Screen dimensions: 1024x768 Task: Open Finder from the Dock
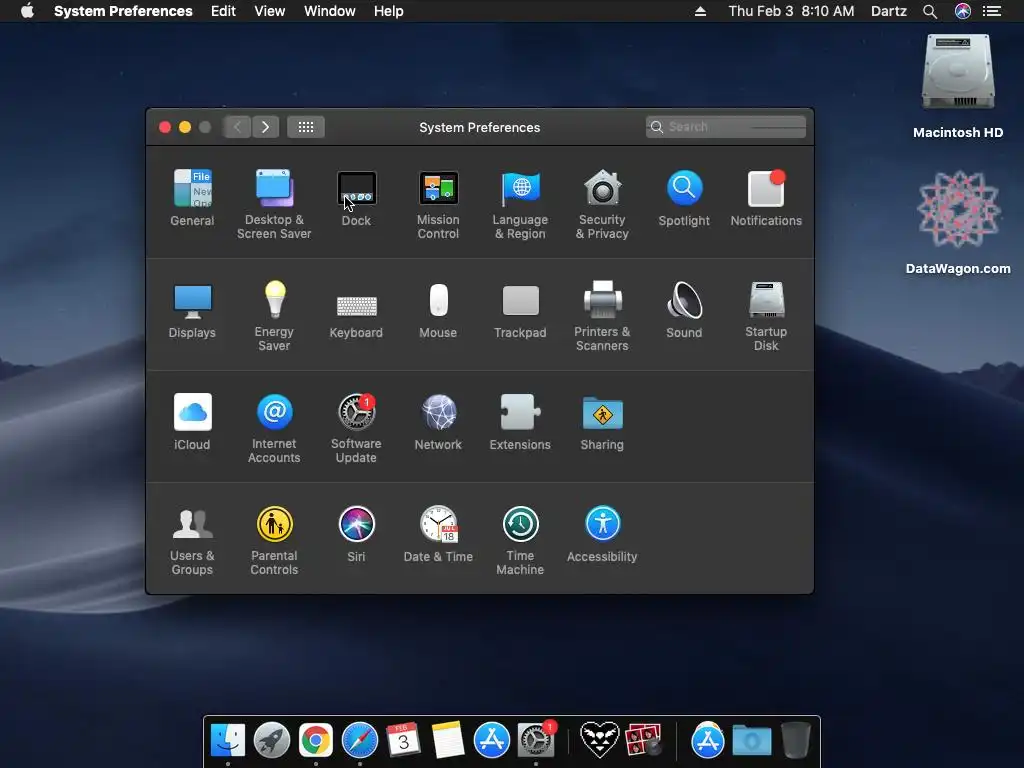228,740
